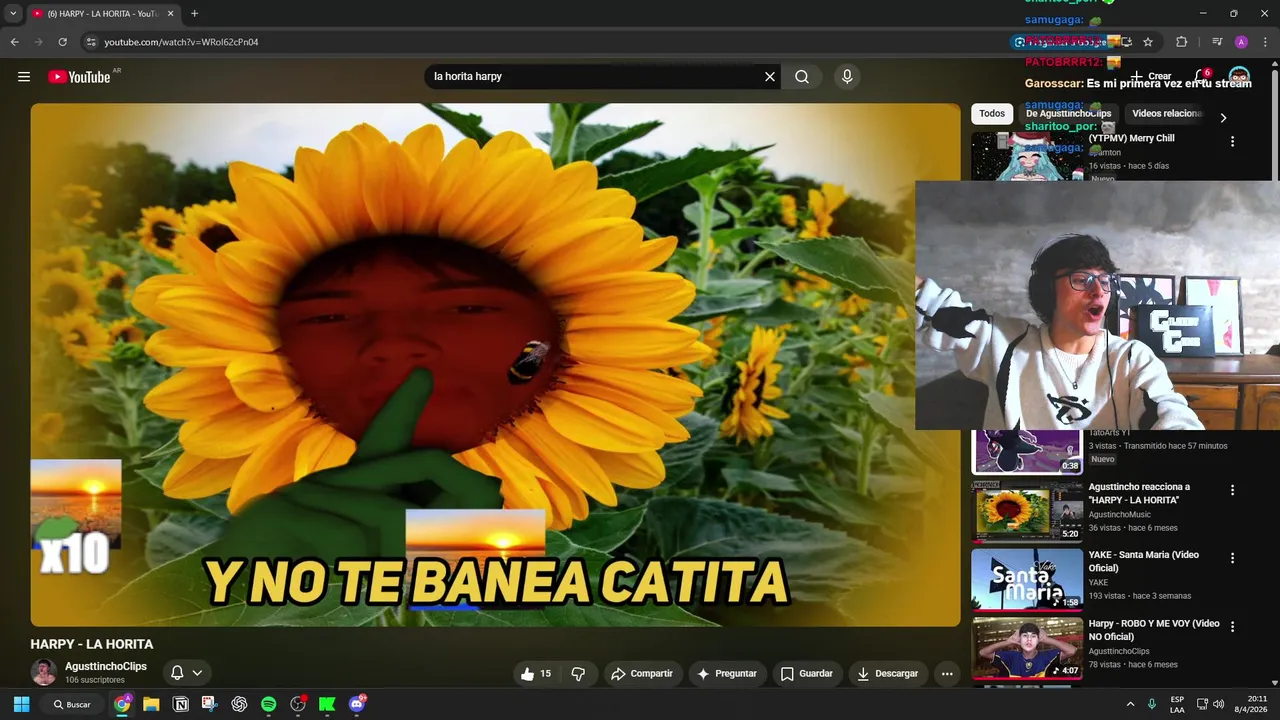This screenshot has height=720, width=1280.
Task: Open Kick from the taskbar
Action: [327, 704]
